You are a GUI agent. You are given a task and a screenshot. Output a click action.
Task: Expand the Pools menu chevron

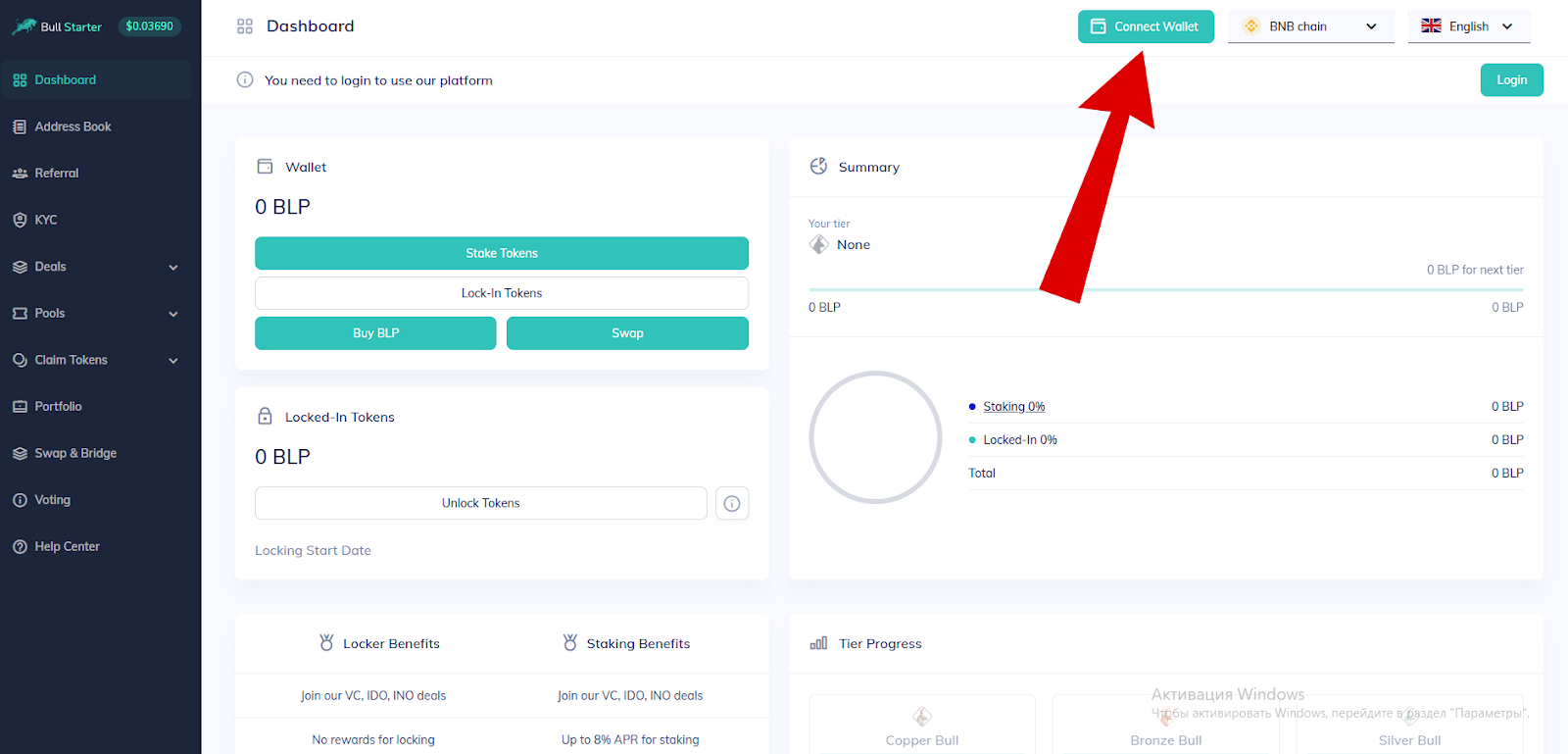click(x=173, y=314)
